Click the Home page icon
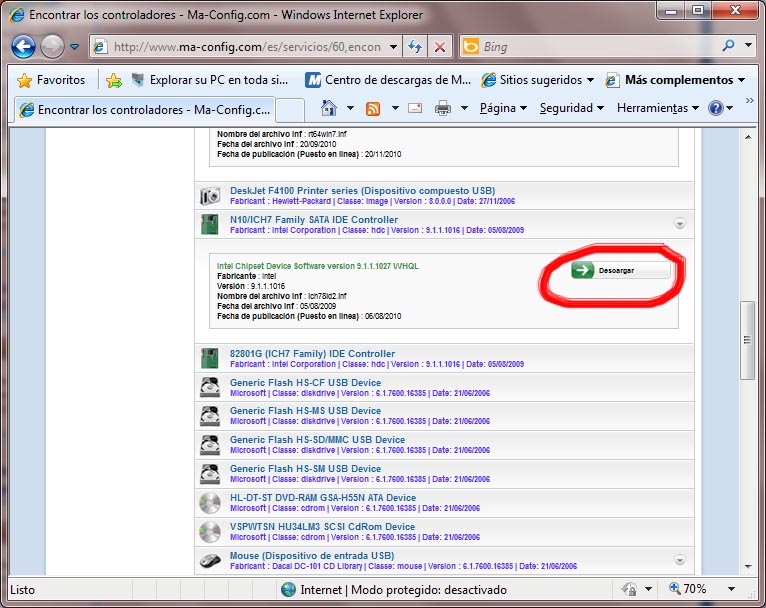The image size is (766, 608). (329, 108)
